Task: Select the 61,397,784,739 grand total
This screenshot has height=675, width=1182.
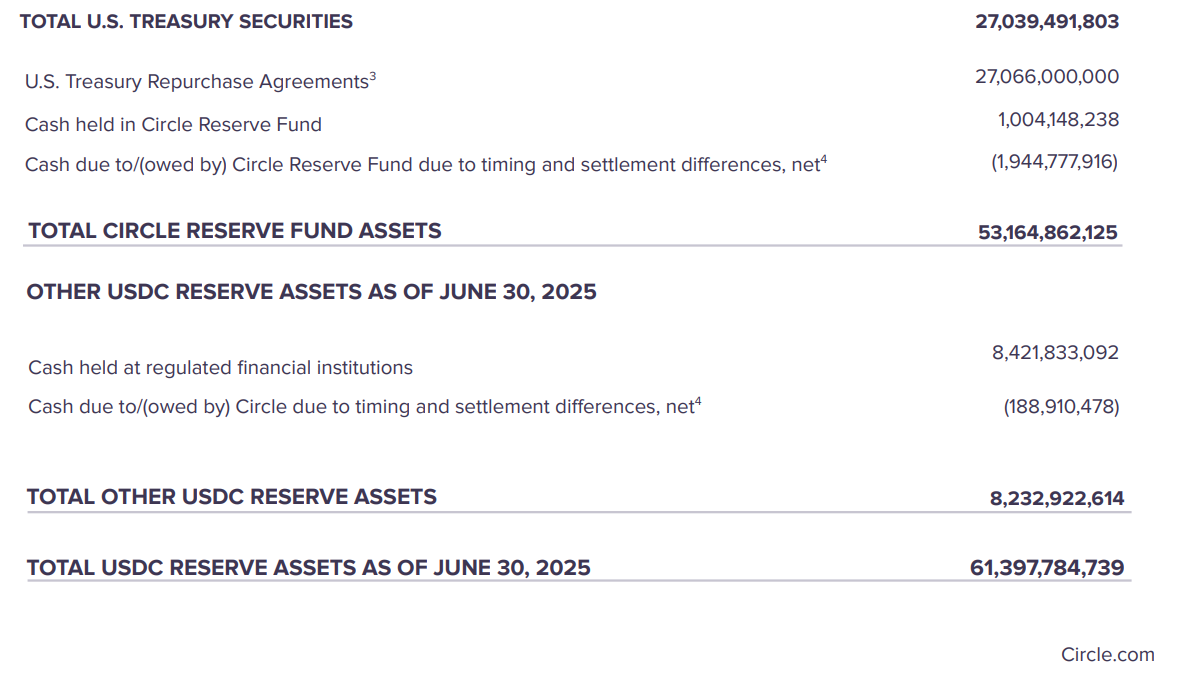Action: [x=1047, y=569]
